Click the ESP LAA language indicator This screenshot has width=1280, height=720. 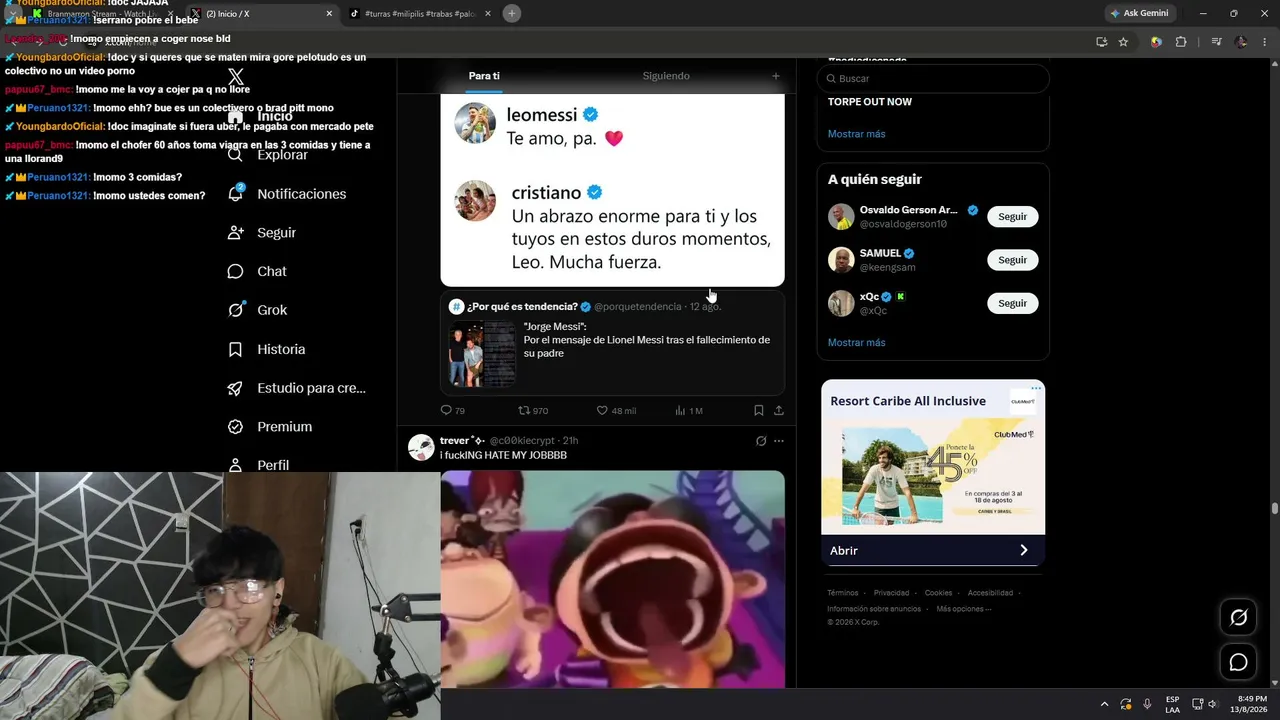tap(1172, 704)
